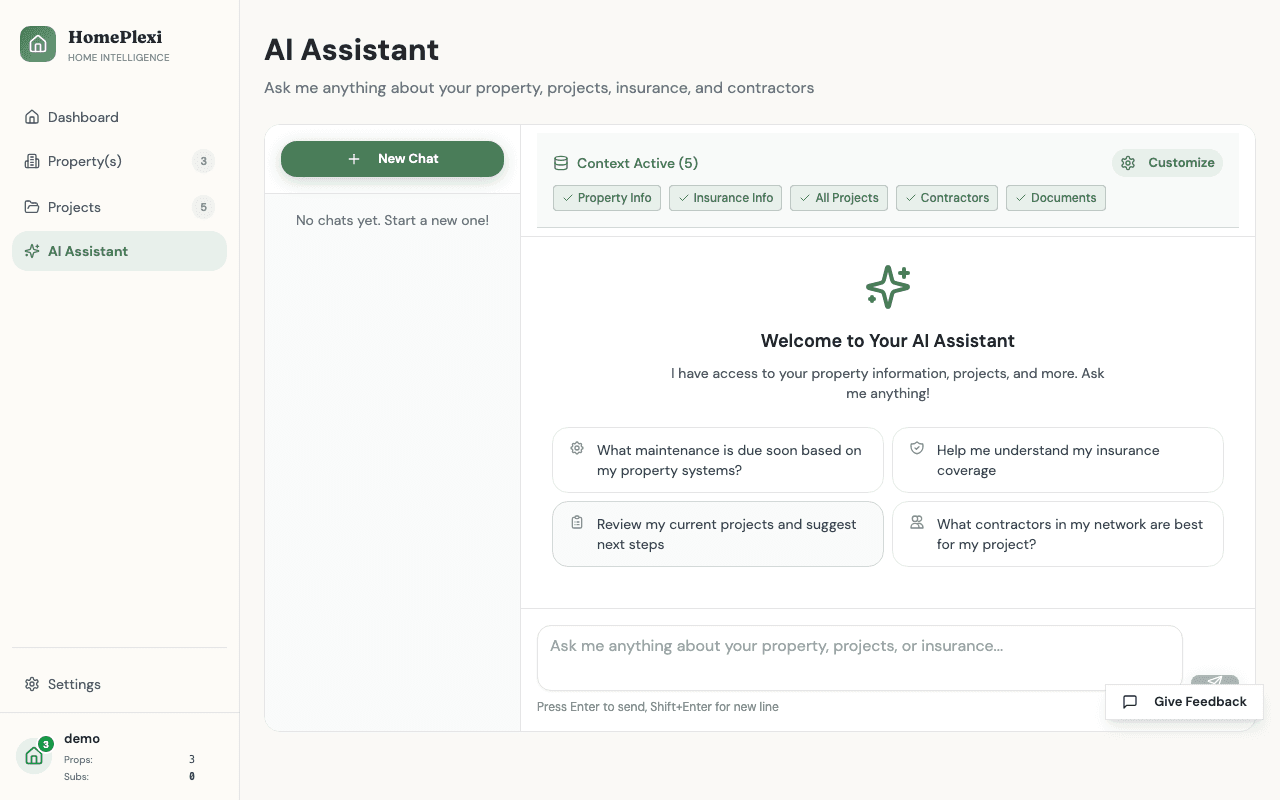
Task: Toggle the Documents context chip off
Action: pos(1056,198)
